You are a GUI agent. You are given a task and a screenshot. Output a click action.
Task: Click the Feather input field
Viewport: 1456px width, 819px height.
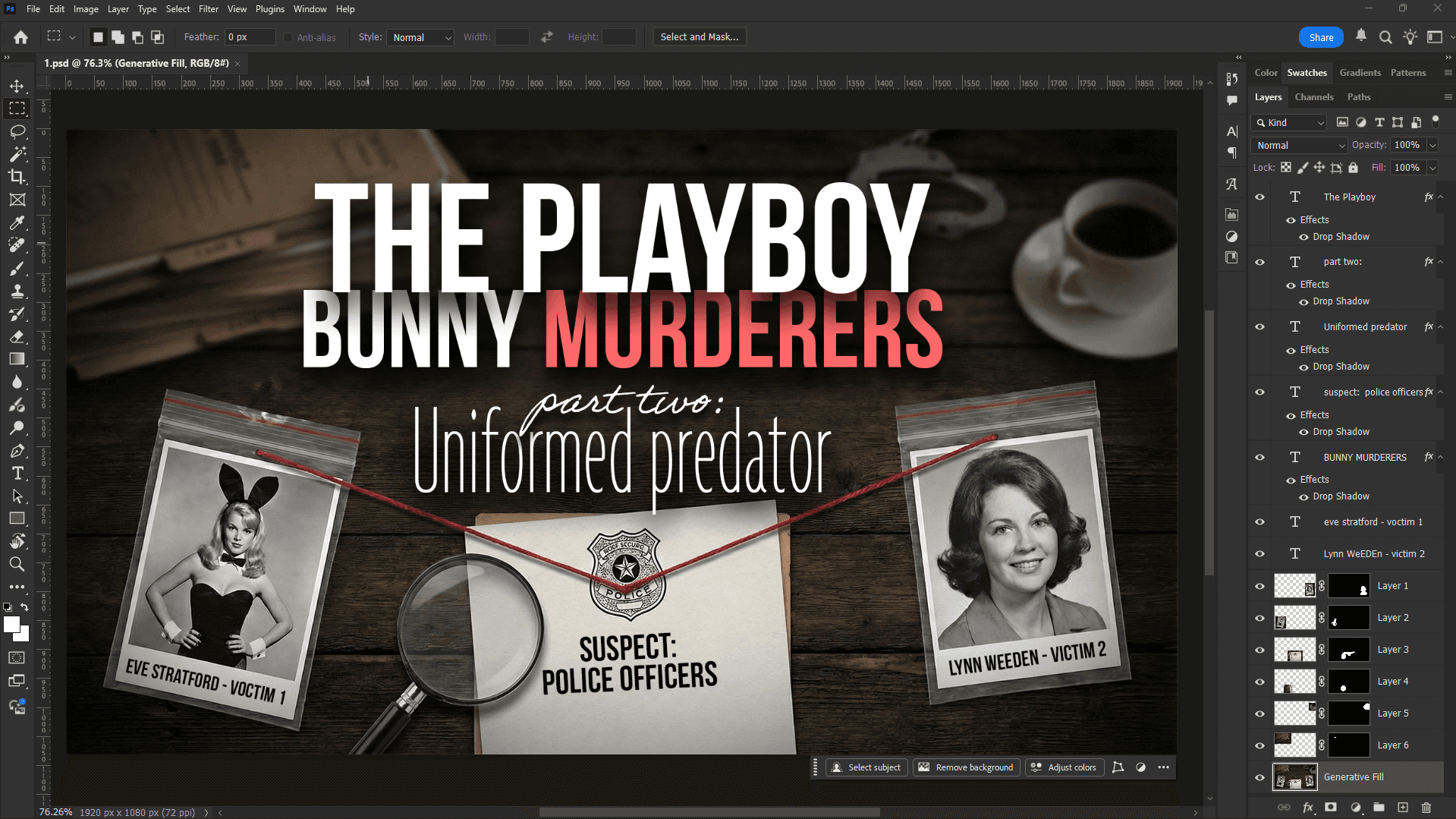[x=250, y=37]
